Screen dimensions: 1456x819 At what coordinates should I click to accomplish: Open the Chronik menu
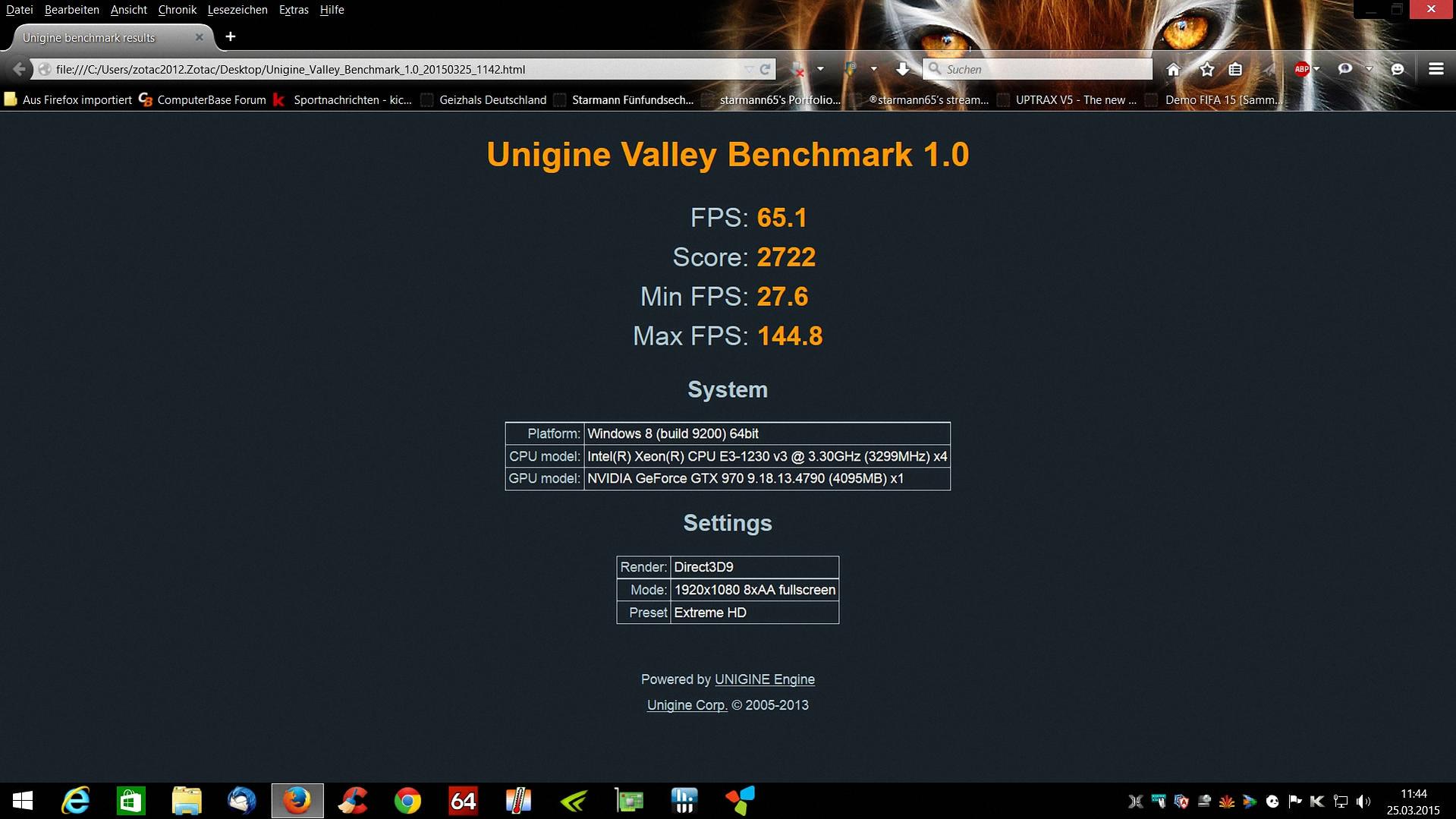click(x=178, y=10)
